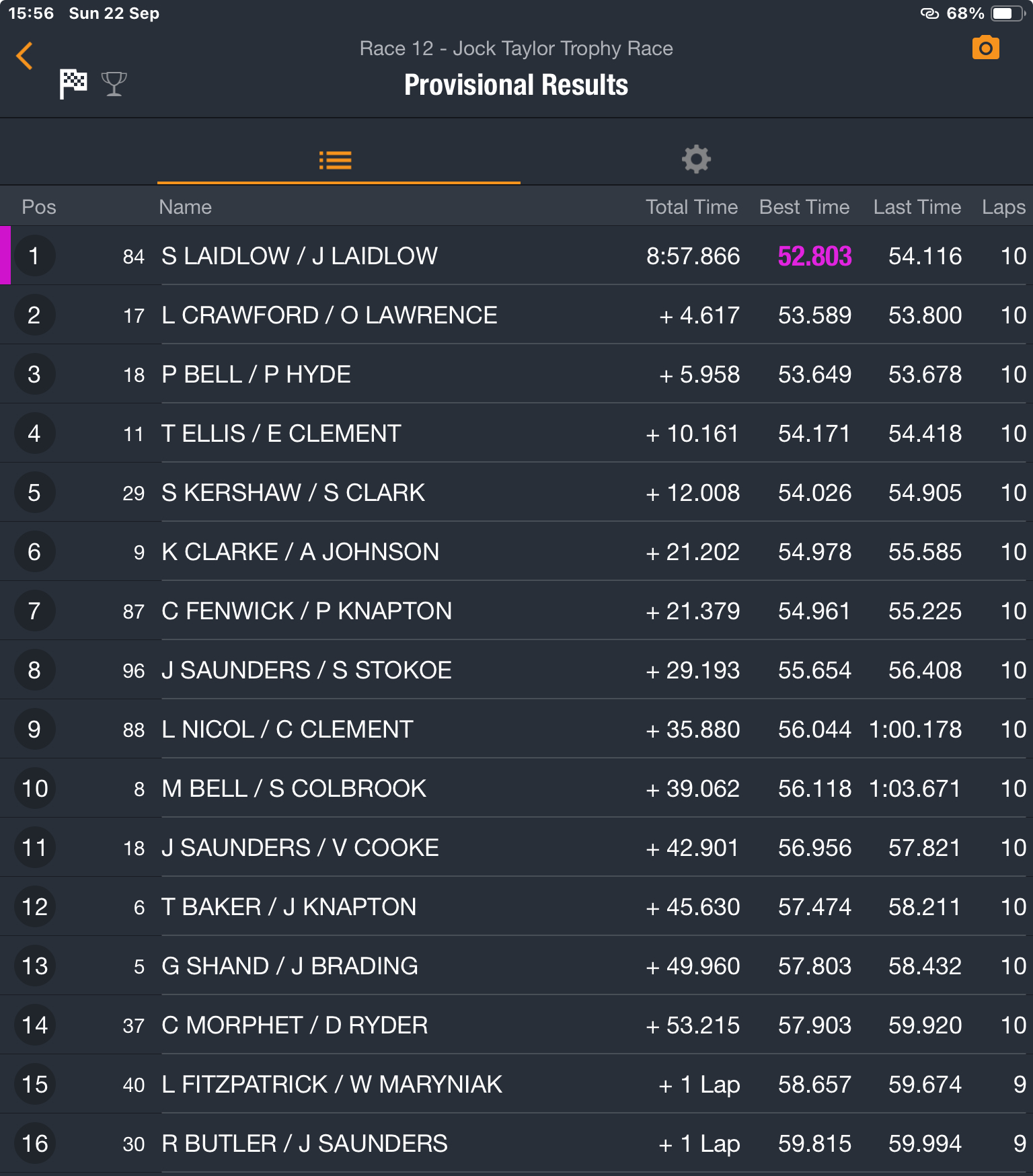Switch to the results list tab

click(336, 160)
